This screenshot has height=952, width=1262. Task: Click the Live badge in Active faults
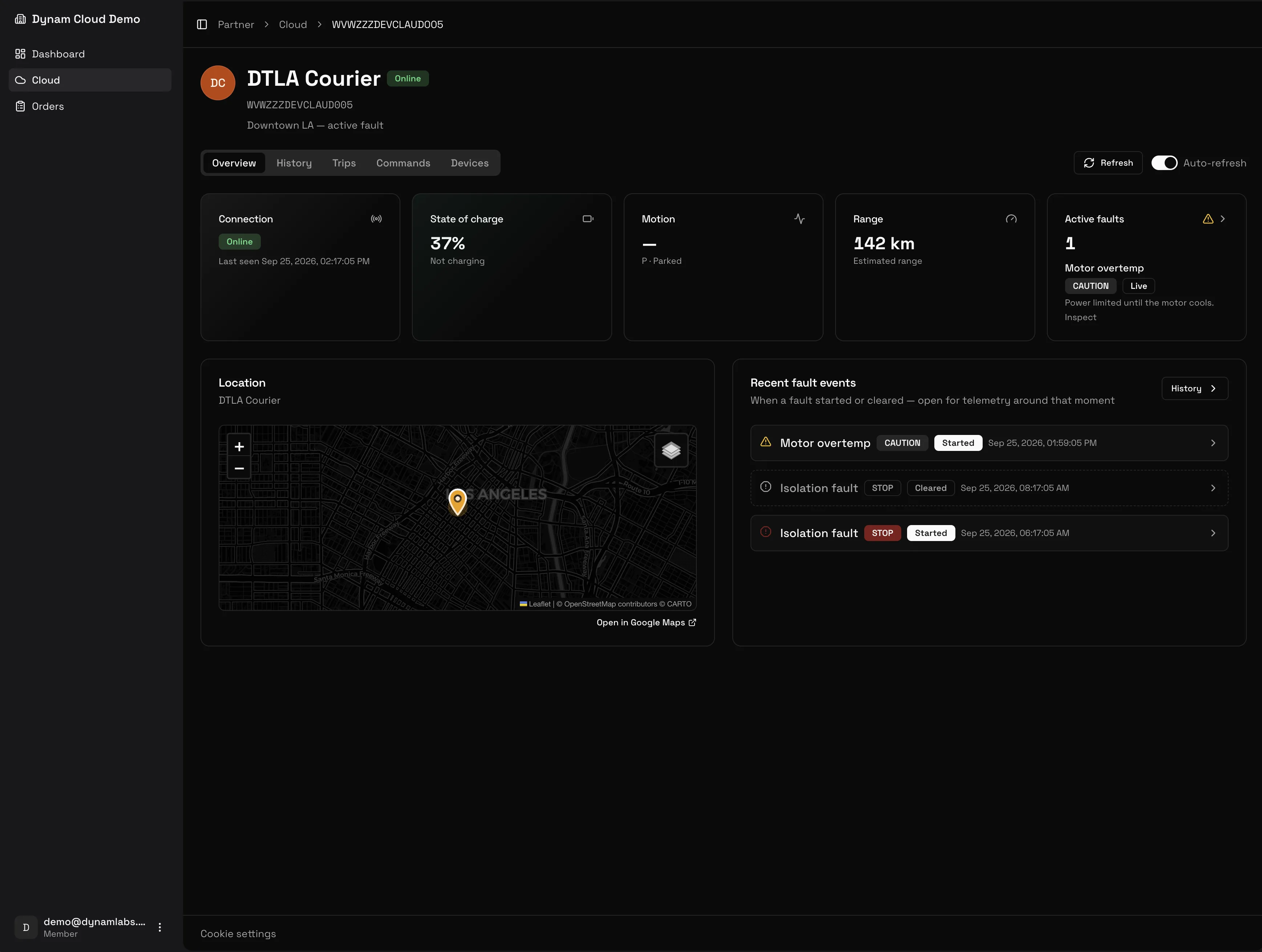pos(1138,286)
